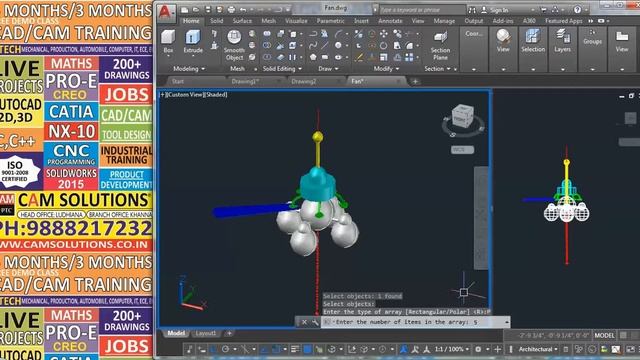
Task: Expand the Section panel dropdown
Action: pyautogui.click(x=437, y=69)
